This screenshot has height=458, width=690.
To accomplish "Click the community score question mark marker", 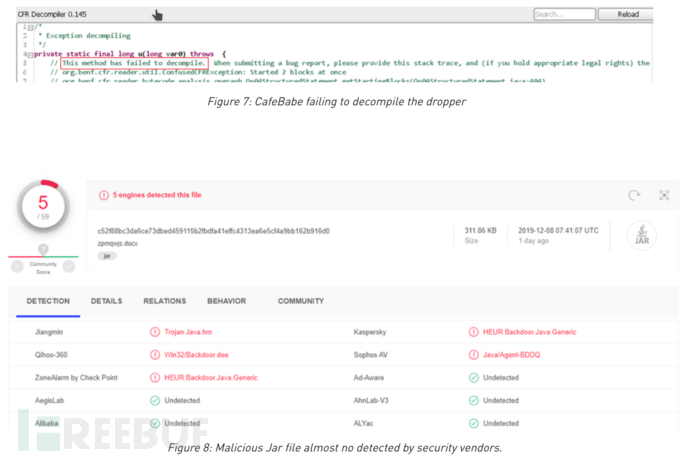I will (x=43, y=249).
